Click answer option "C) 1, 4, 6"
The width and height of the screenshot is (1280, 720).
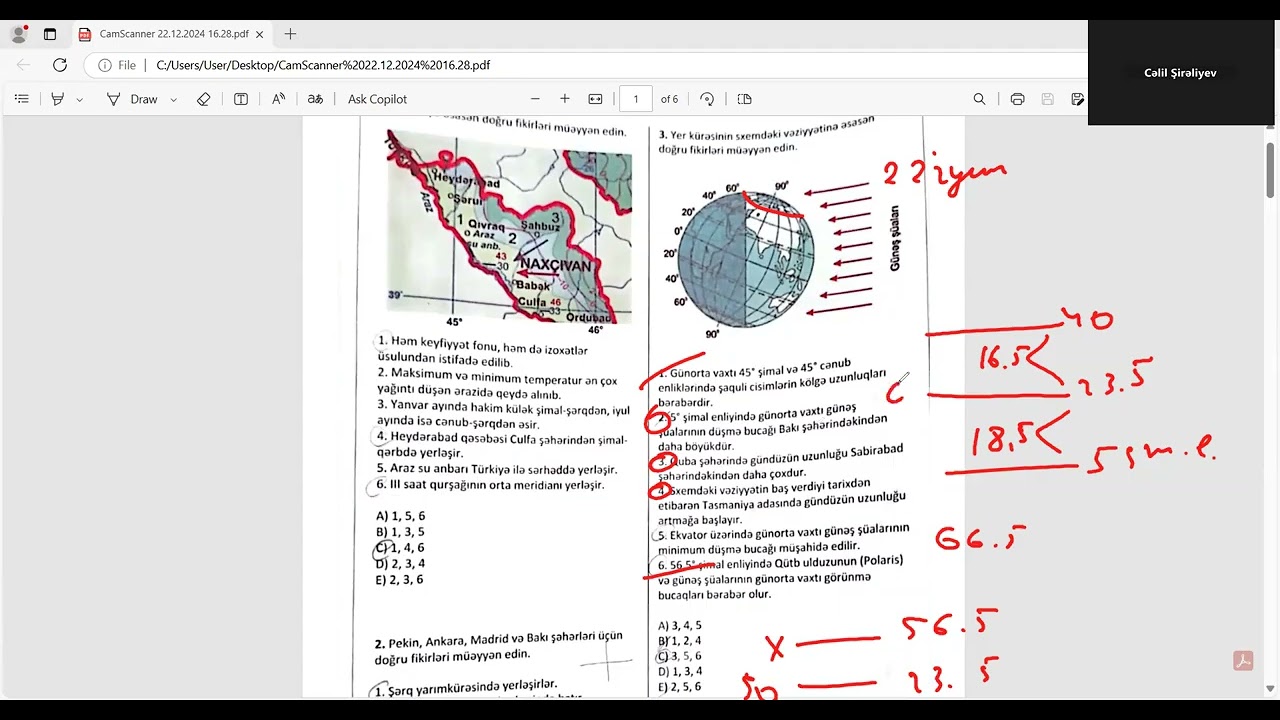401,548
